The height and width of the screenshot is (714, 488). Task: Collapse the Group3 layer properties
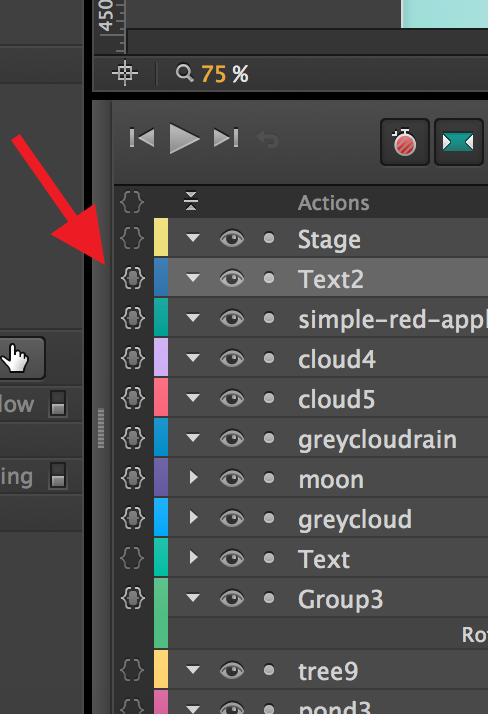click(x=193, y=597)
